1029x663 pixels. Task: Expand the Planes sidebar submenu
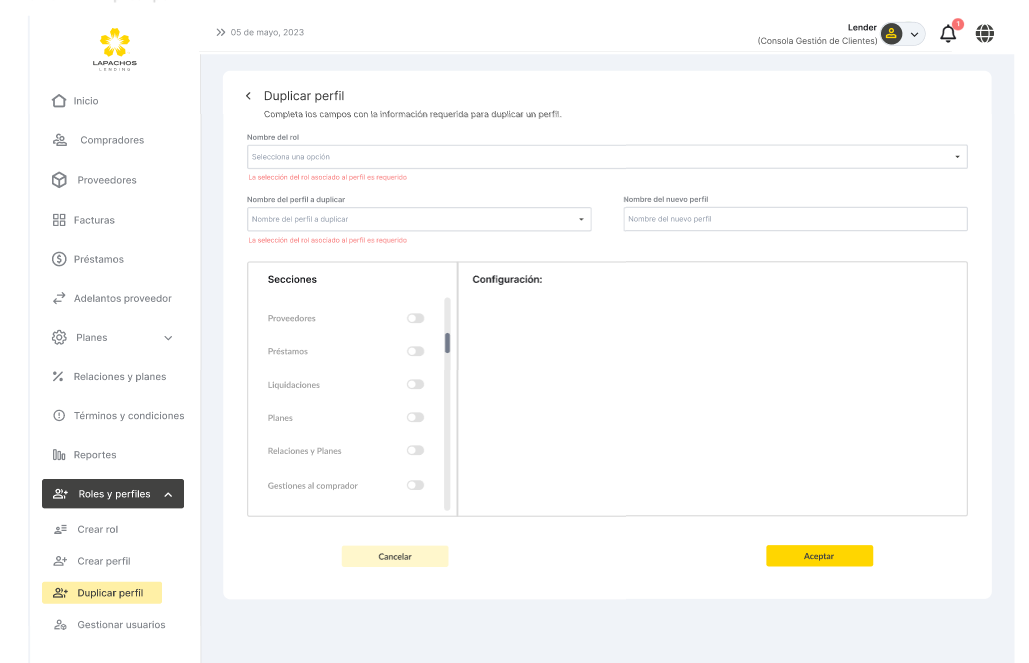(168, 338)
